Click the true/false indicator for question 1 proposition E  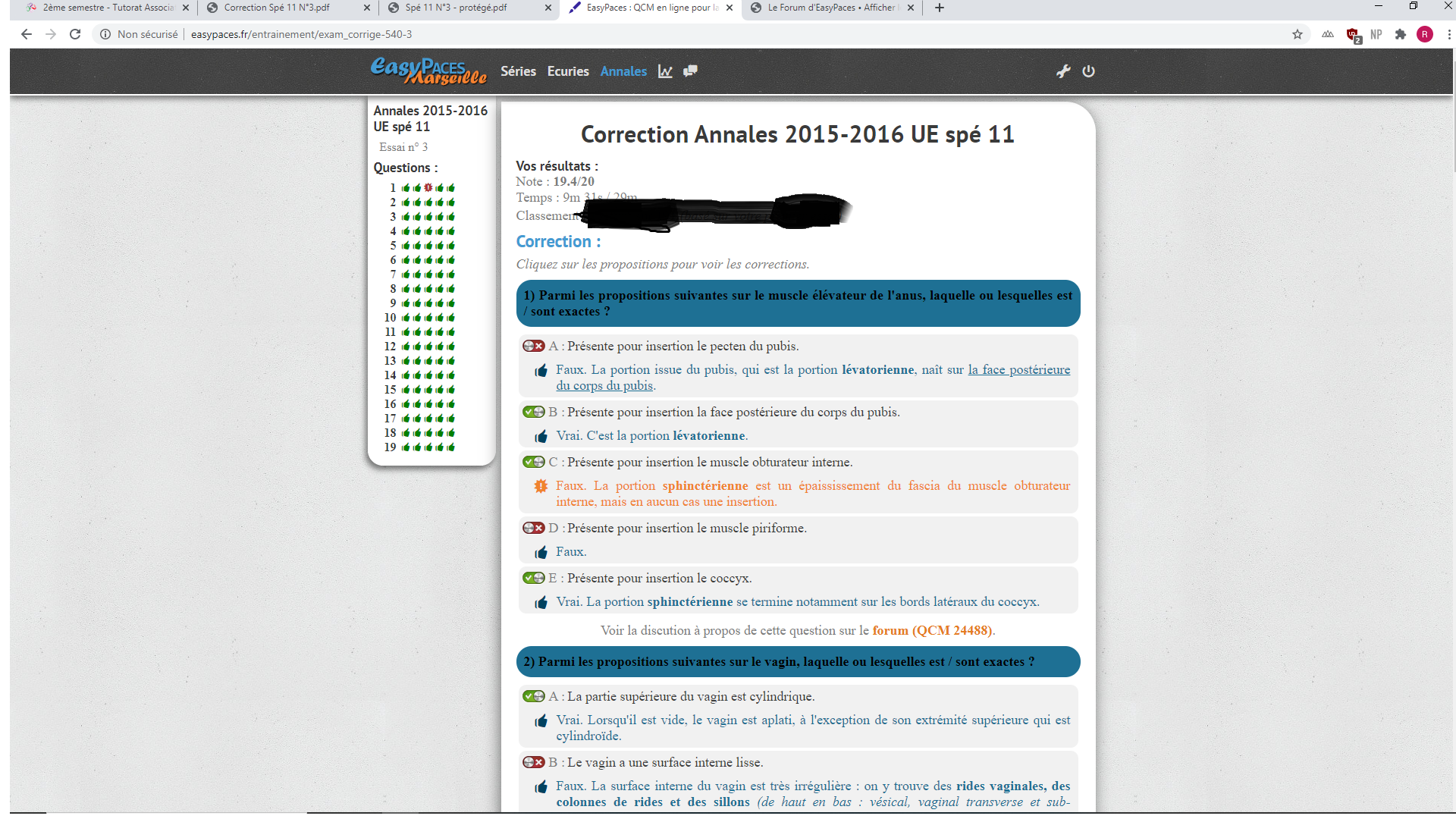pos(533,578)
